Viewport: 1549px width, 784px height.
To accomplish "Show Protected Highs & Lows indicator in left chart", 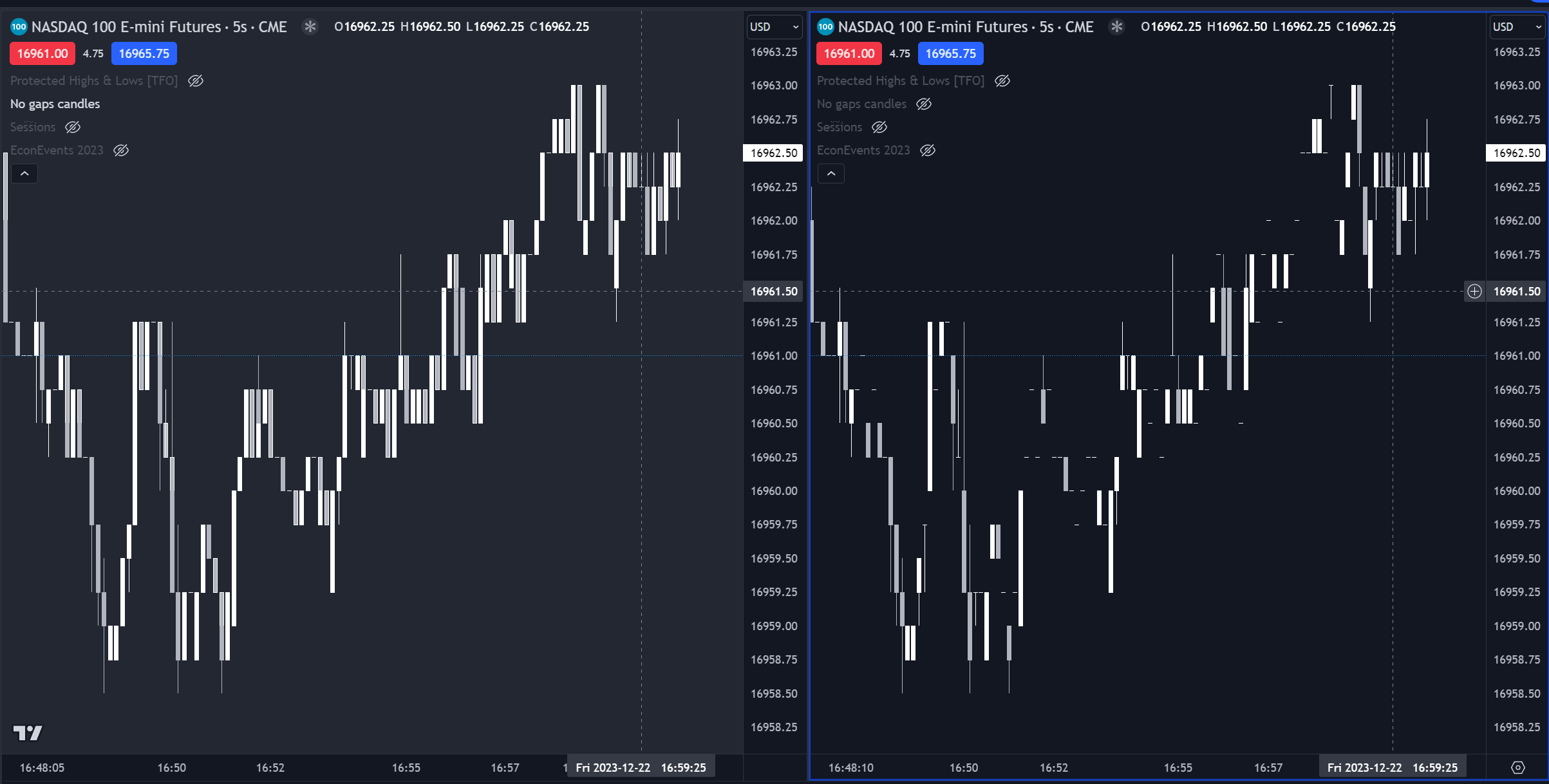I will tap(196, 81).
